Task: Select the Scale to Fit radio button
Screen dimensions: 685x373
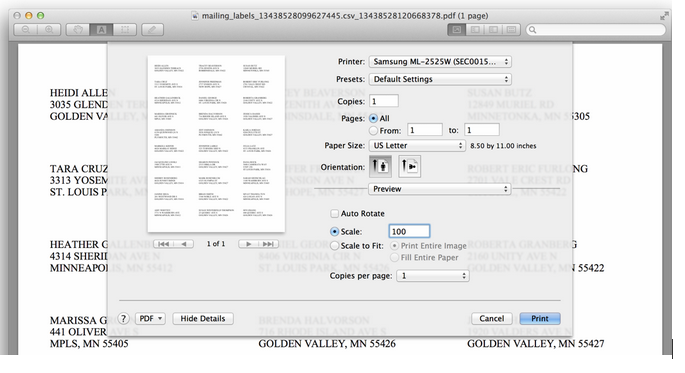Action: point(335,246)
